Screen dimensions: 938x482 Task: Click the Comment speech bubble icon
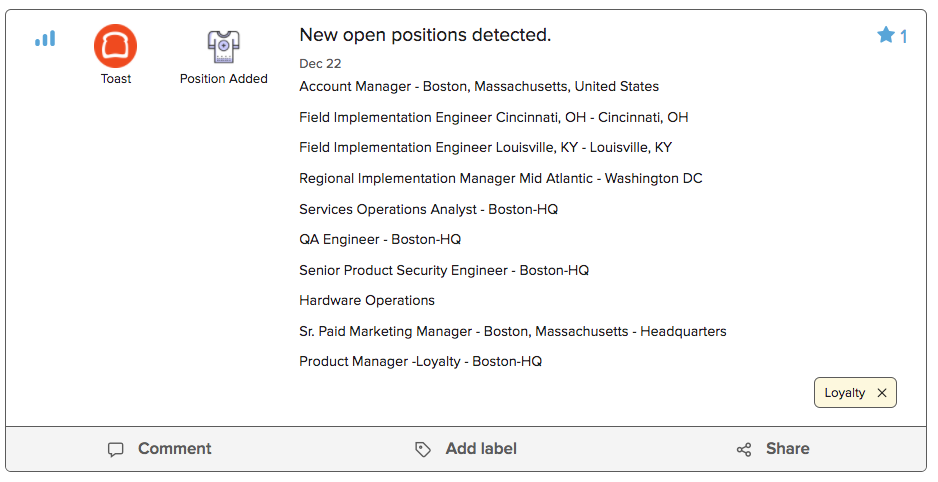coord(116,450)
